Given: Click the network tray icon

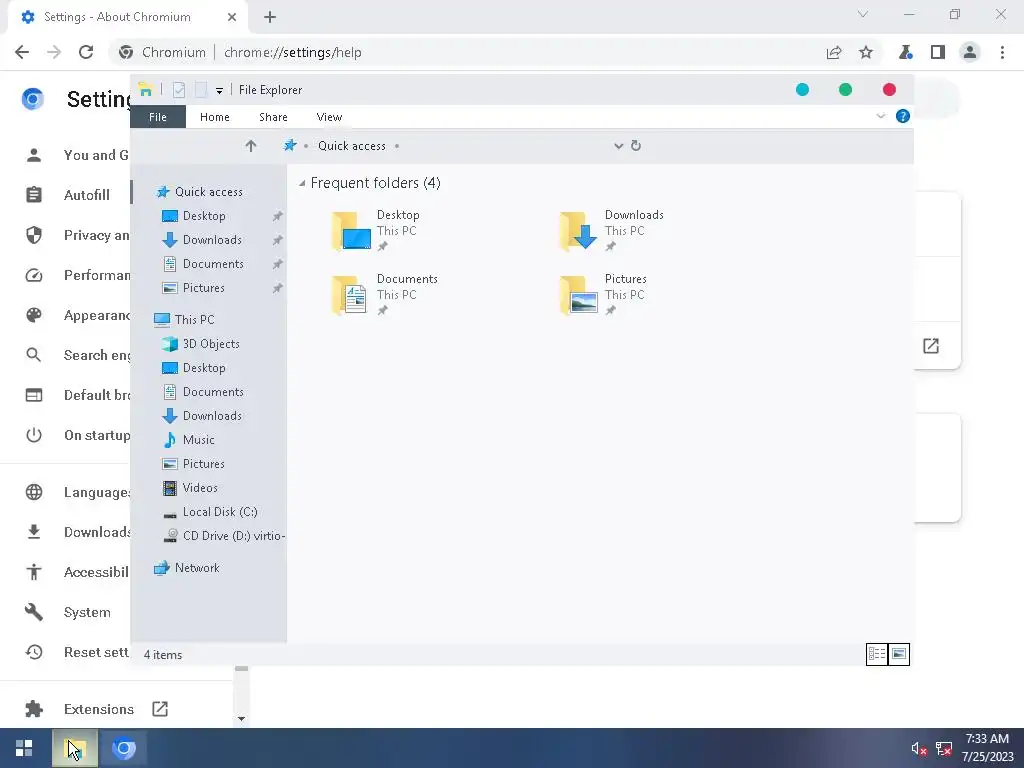Looking at the screenshot, I should point(944,749).
